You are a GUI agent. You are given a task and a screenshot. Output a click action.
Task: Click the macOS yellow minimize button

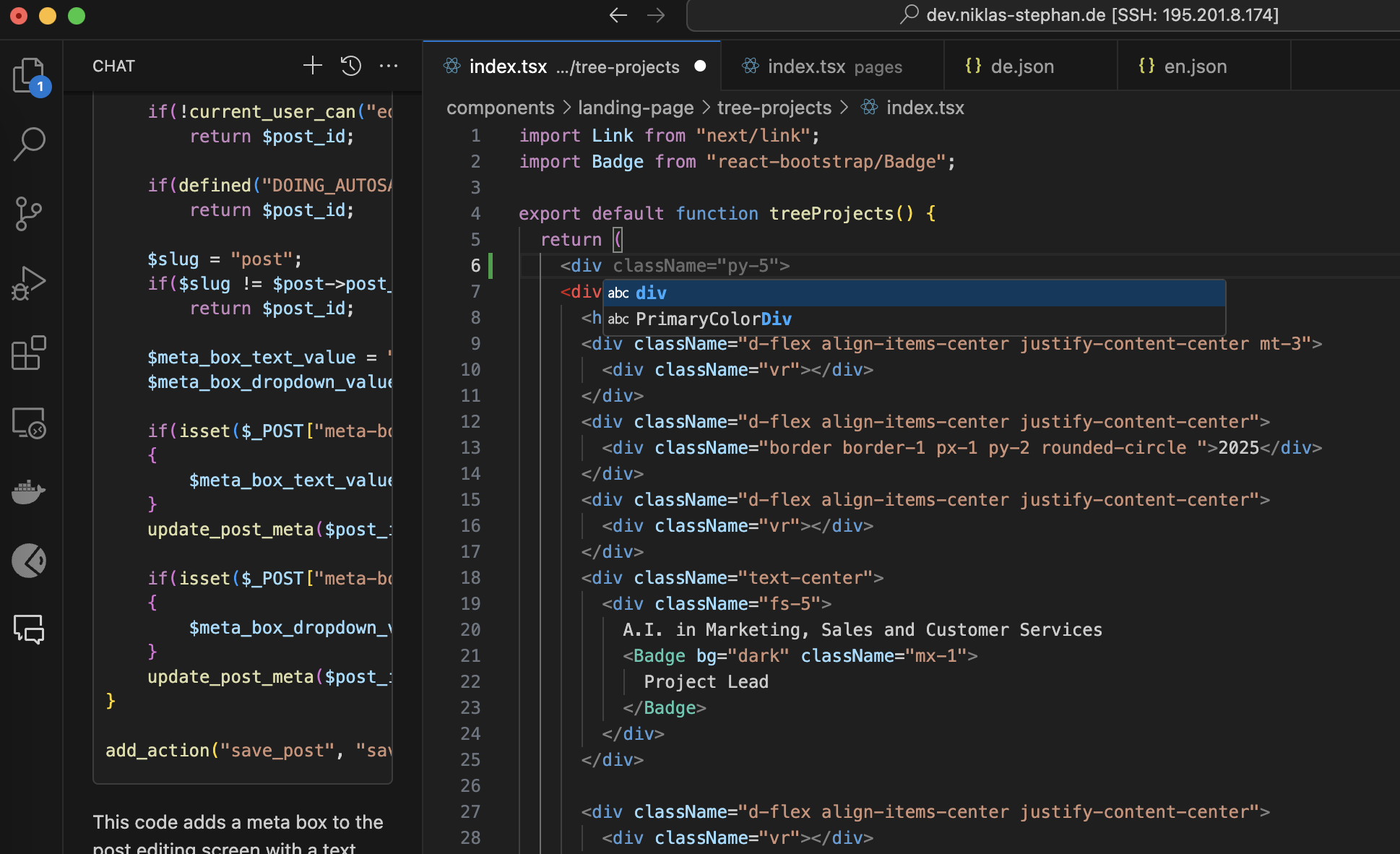click(x=48, y=15)
